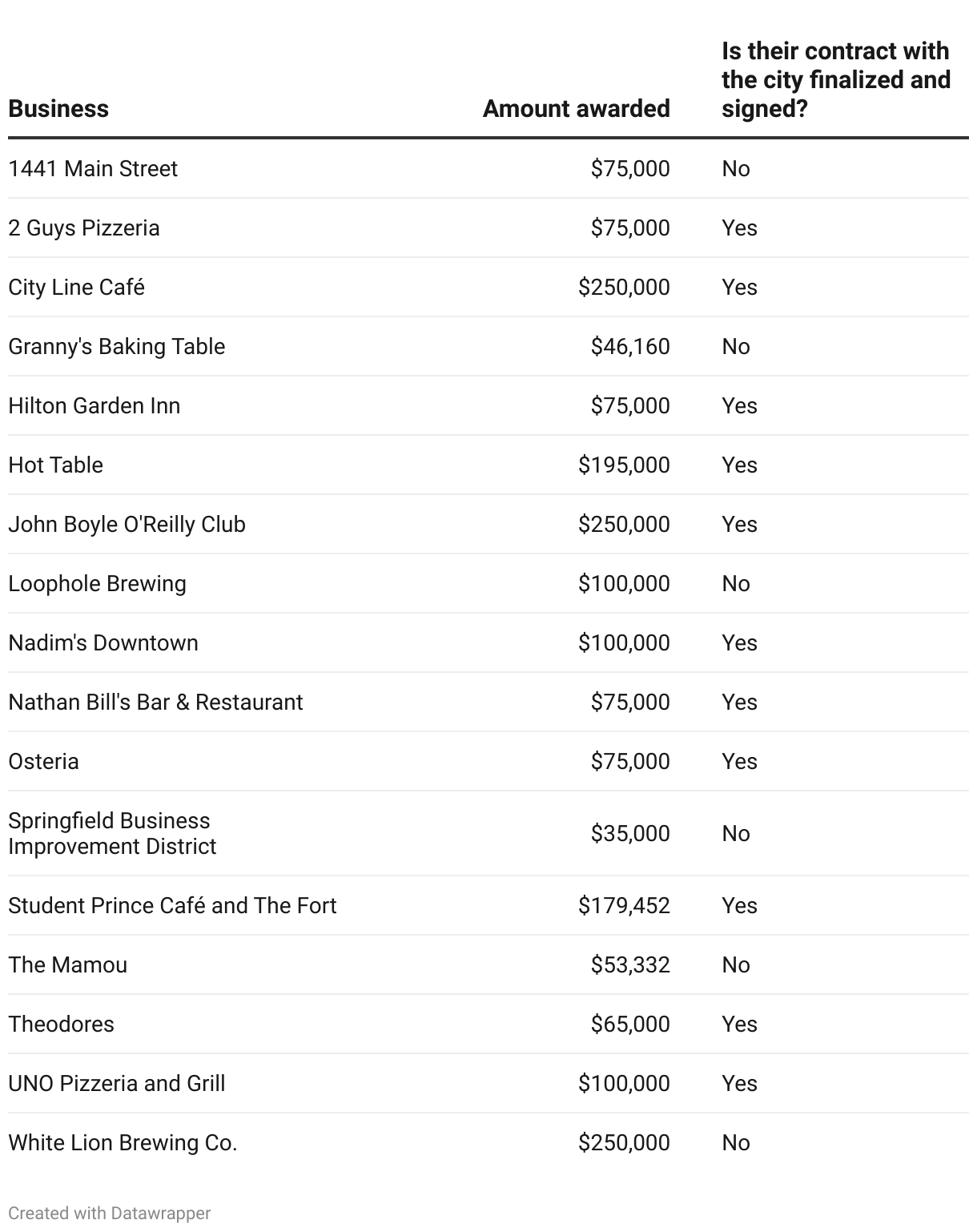Select the Hilton Garden Inn row name
Image resolution: width=977 pixels, height=1232 pixels.
click(94, 406)
